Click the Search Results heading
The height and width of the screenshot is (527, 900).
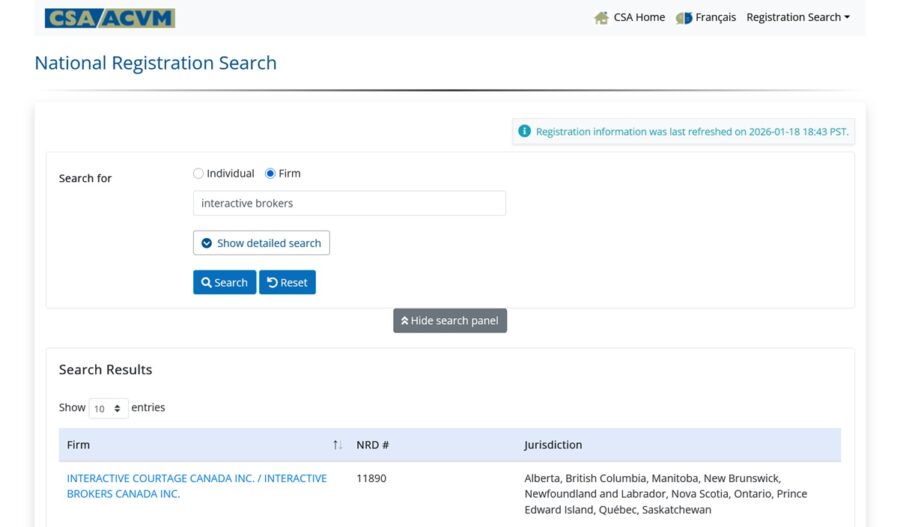(x=106, y=370)
